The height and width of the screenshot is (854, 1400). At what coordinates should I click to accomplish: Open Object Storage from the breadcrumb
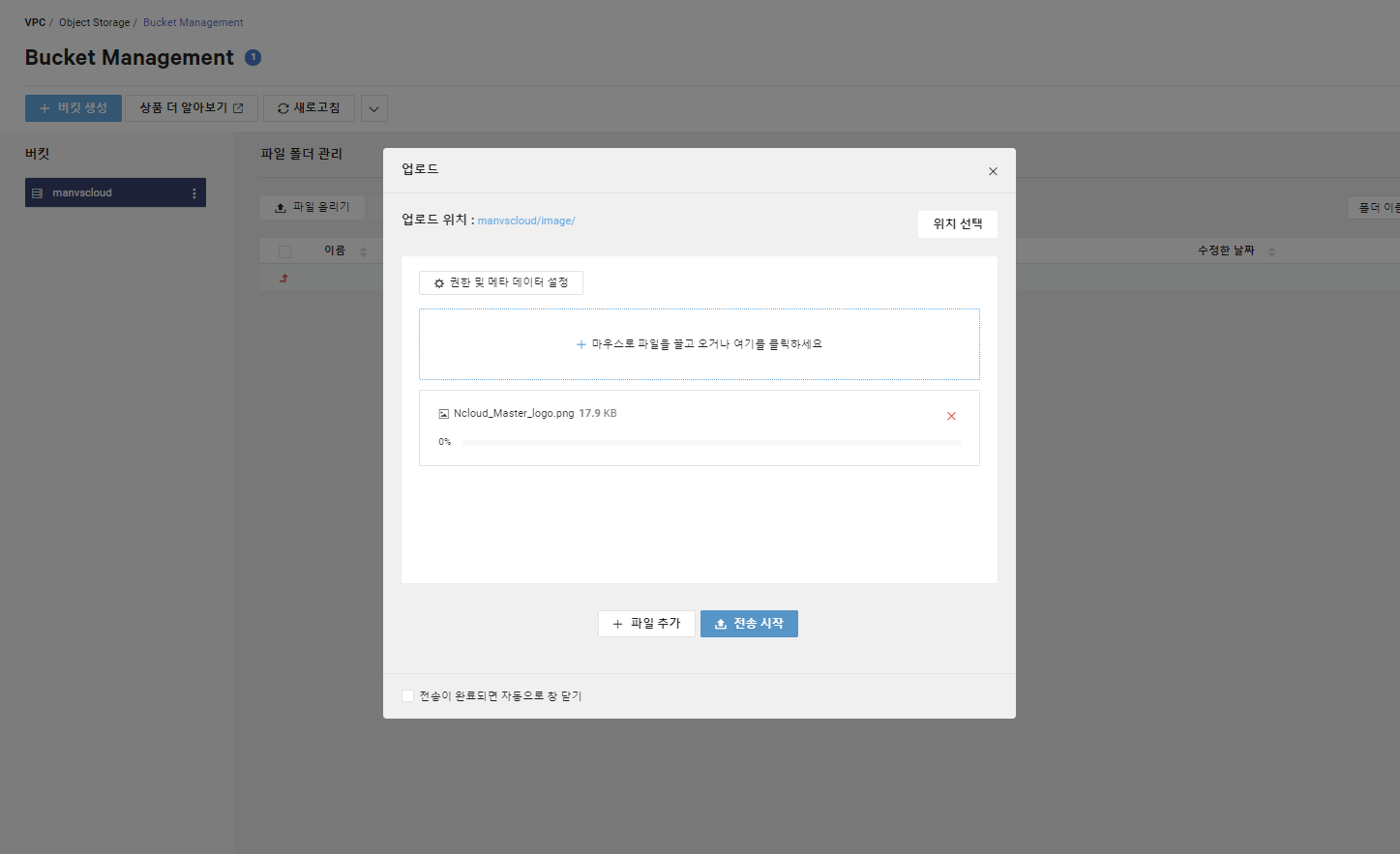(94, 21)
